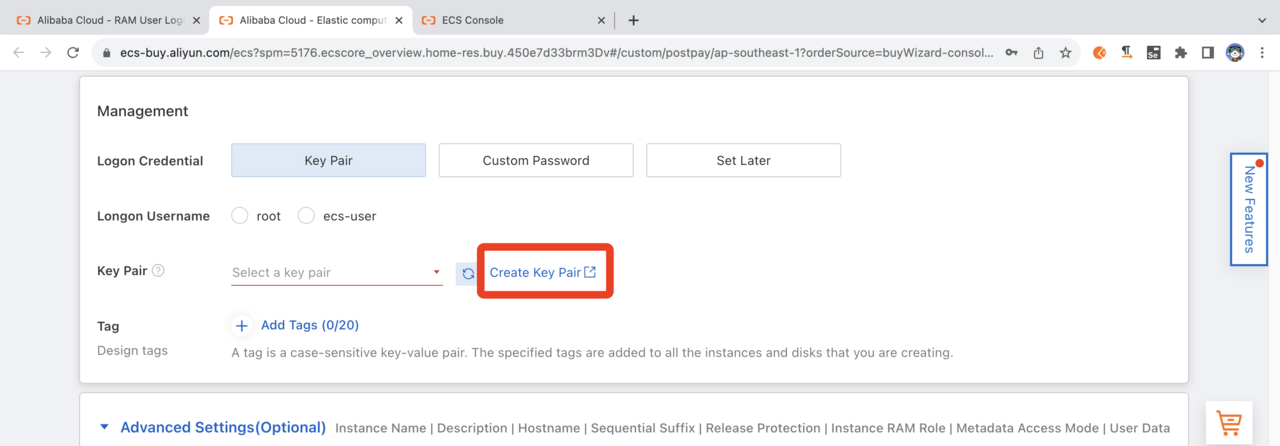Choose Key Pair as logon credential
This screenshot has height=446, width=1280.
(328, 160)
